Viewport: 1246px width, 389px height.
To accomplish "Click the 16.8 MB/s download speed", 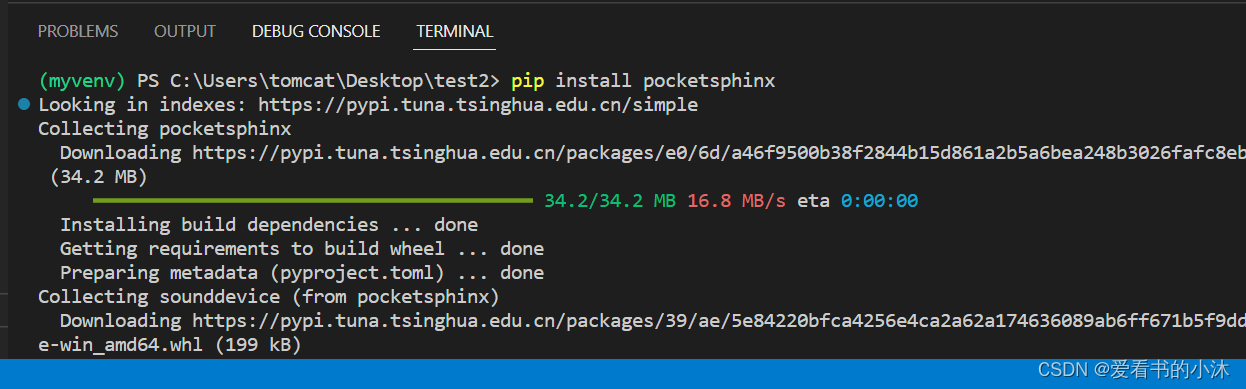I will (737, 201).
